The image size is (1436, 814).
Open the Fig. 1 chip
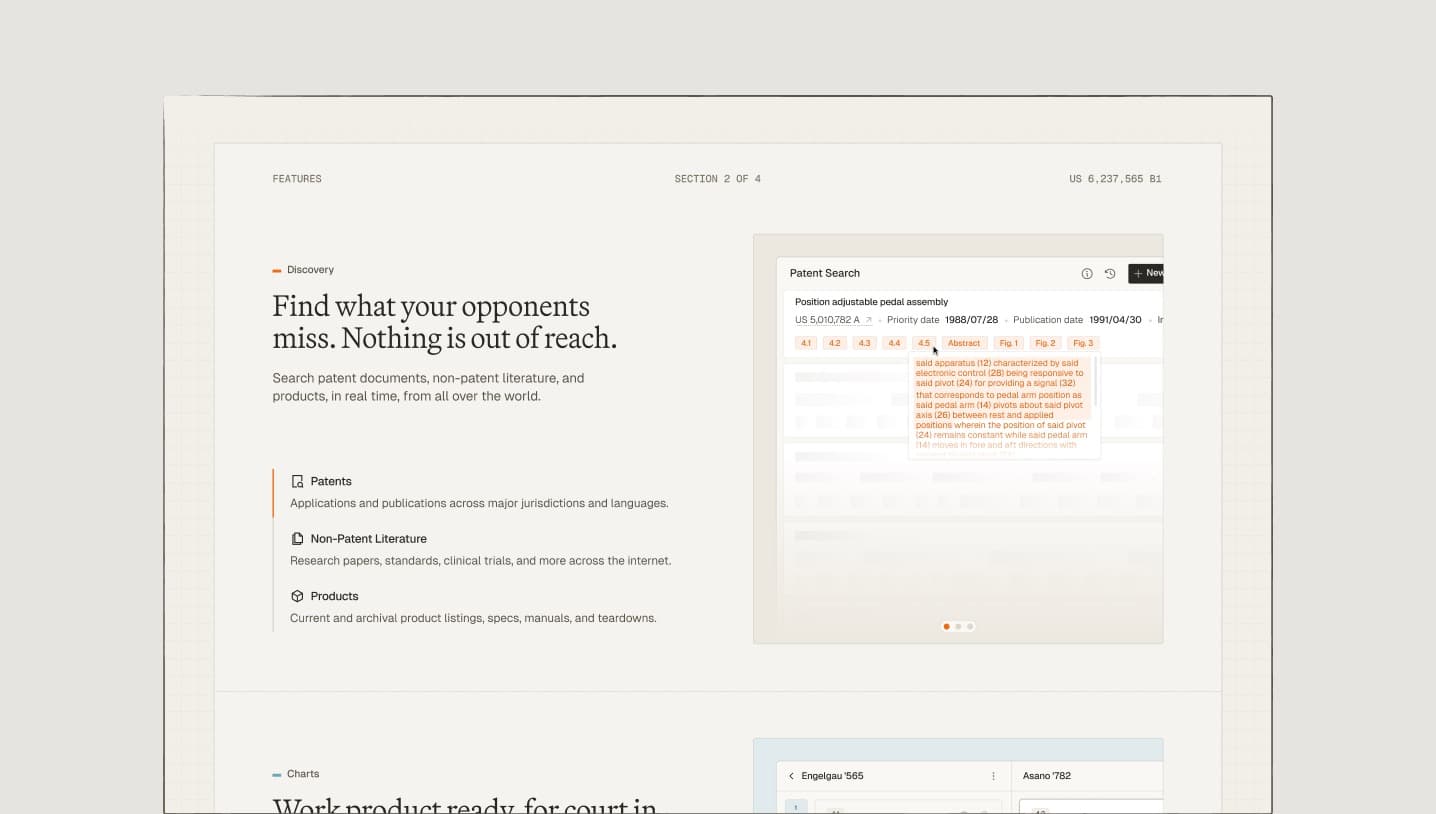pos(1009,343)
